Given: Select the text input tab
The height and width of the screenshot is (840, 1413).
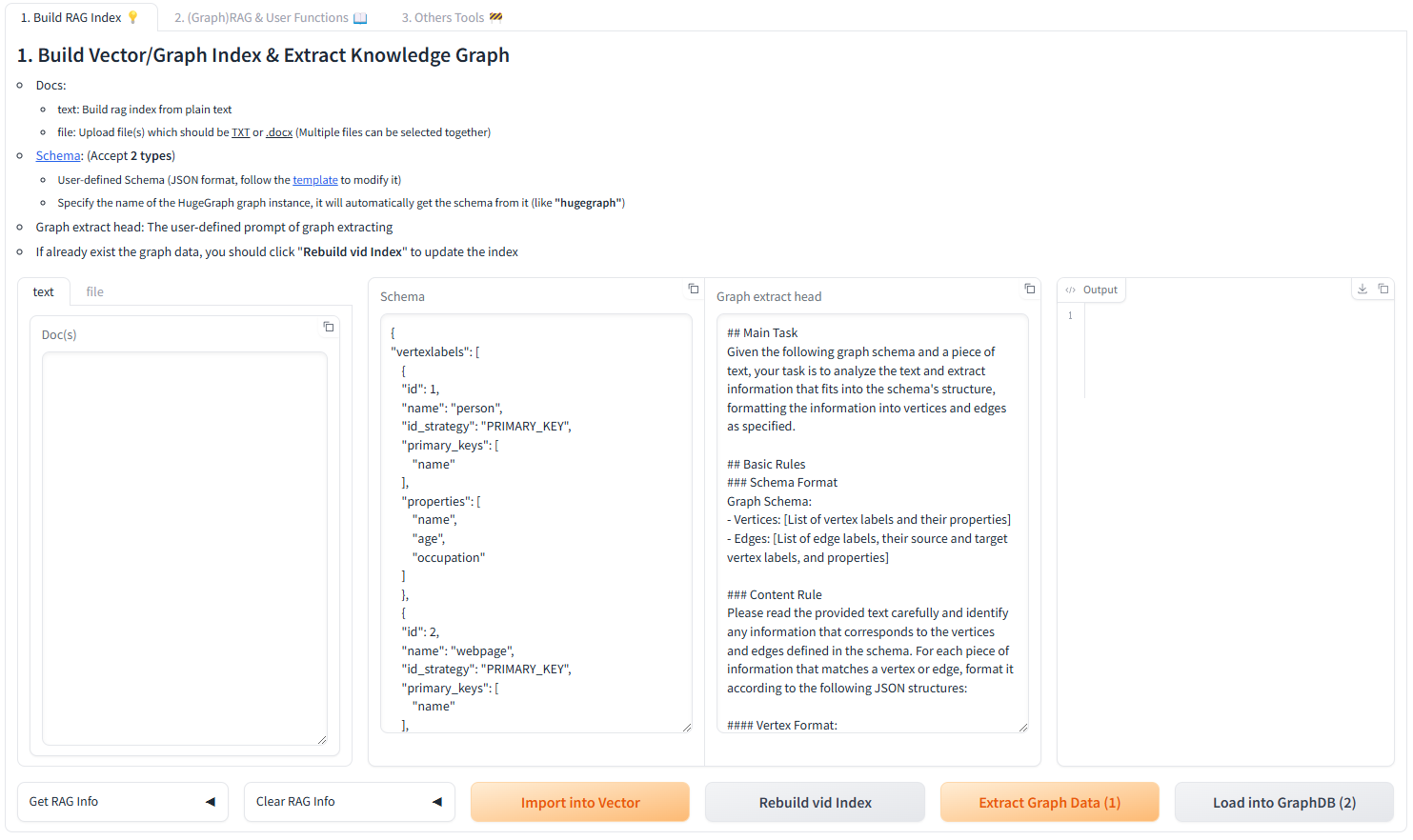Looking at the screenshot, I should tap(44, 291).
